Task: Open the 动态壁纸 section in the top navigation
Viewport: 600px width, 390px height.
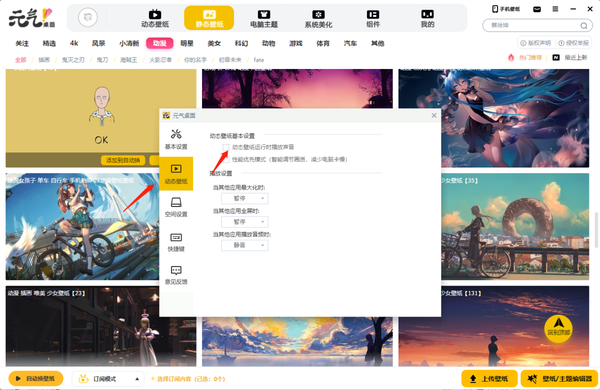Action: point(155,18)
